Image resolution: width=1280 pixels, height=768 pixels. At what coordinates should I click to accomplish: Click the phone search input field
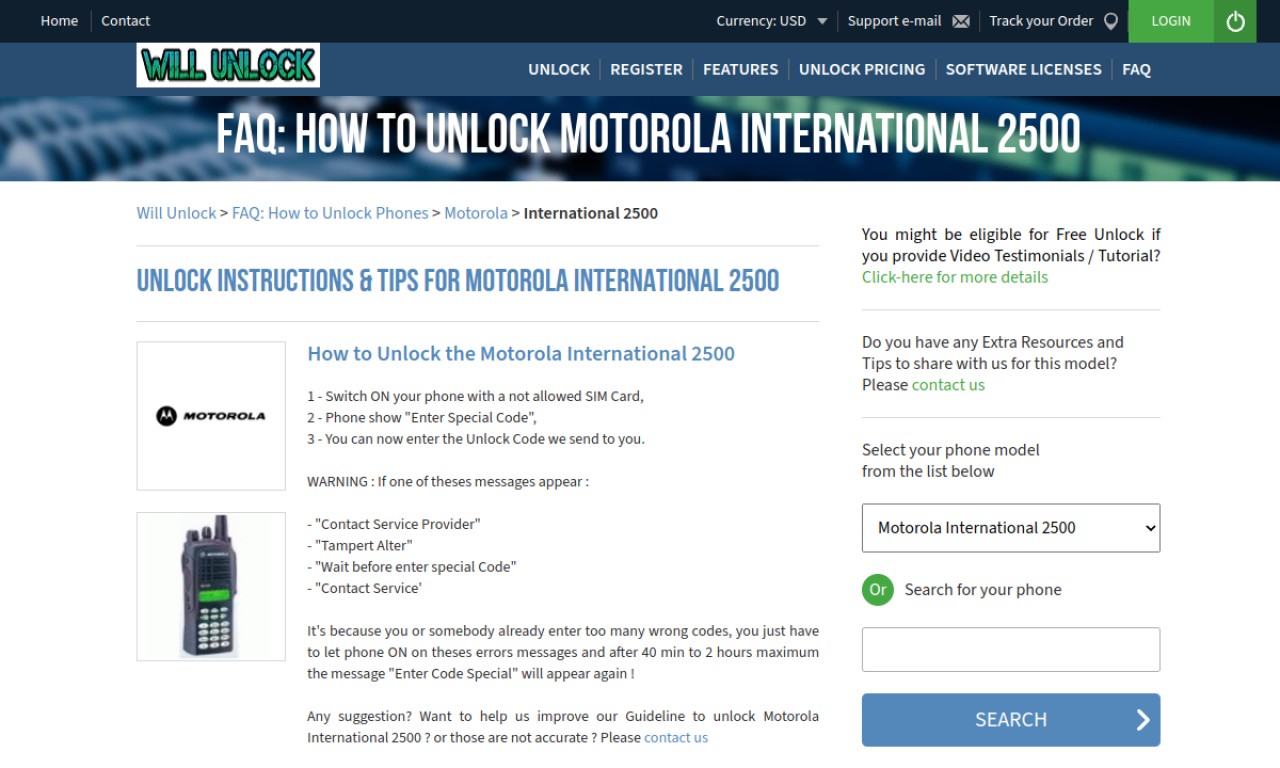(x=1011, y=650)
